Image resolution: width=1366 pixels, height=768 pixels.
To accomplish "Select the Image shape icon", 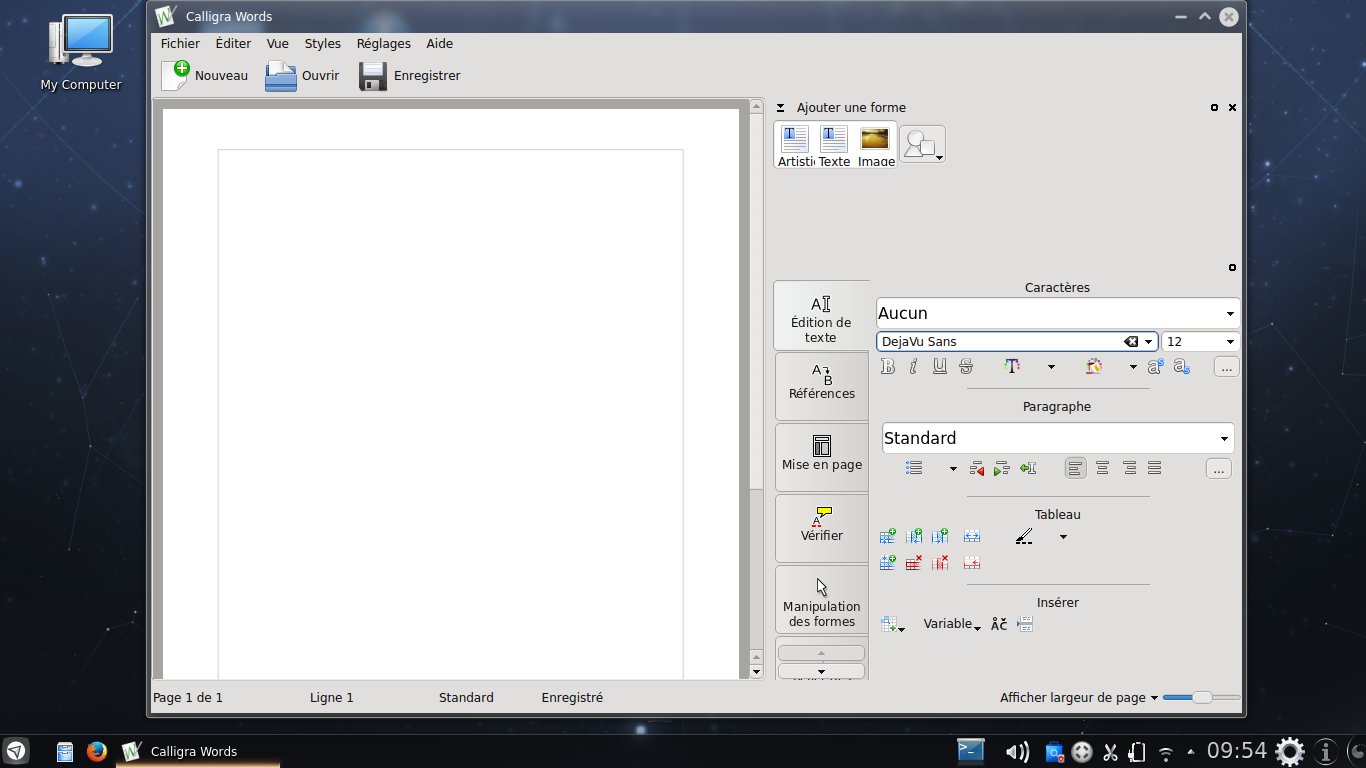I will click(x=875, y=146).
